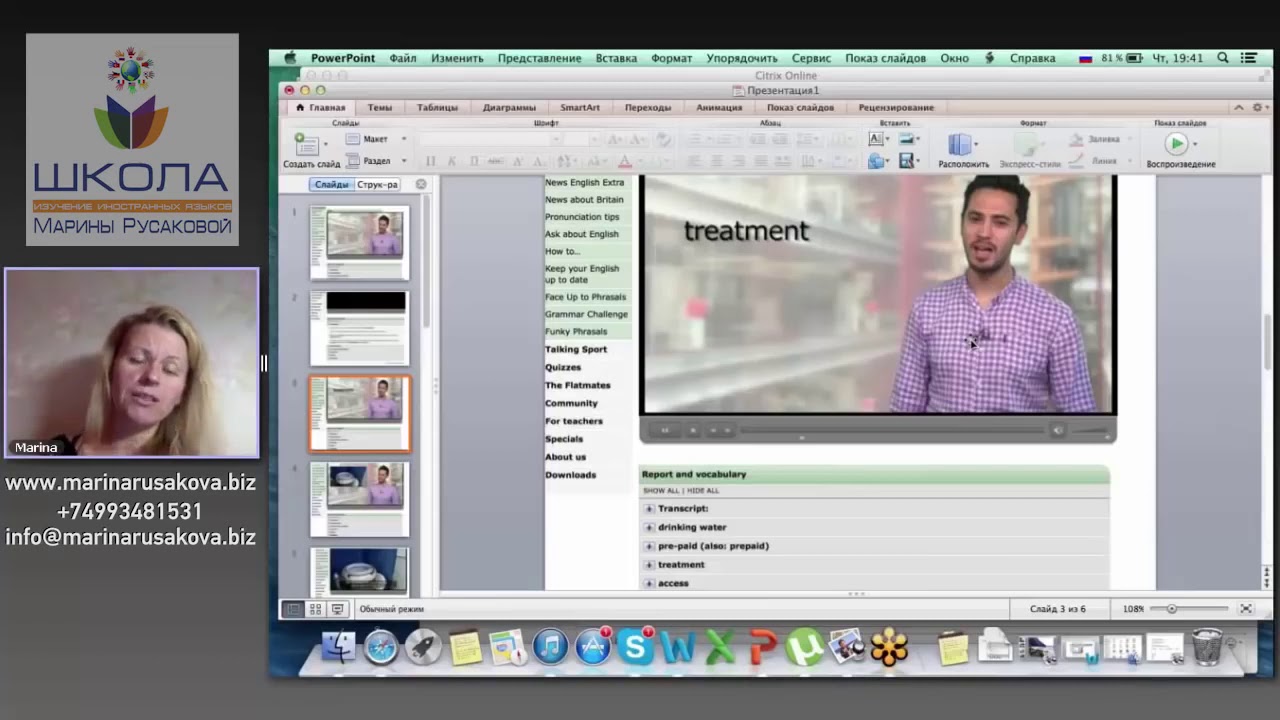Open the Trash in the Dock
This screenshot has width=1280, height=720.
point(1207,647)
